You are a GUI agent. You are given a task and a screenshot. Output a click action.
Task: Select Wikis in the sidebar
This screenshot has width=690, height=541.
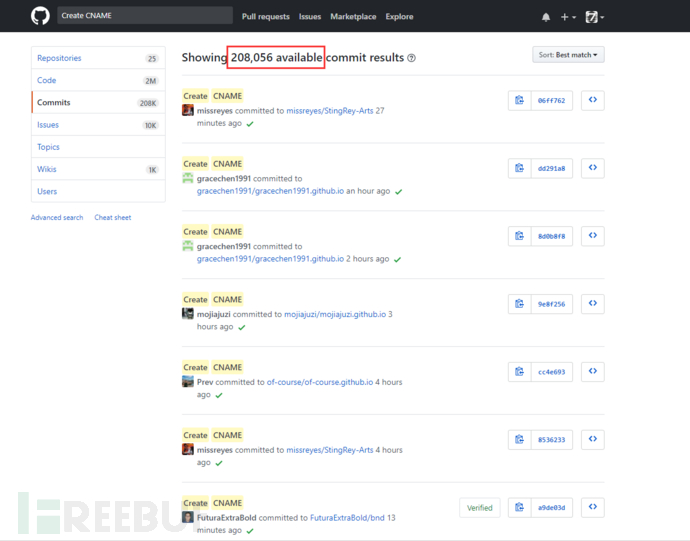(x=98, y=169)
